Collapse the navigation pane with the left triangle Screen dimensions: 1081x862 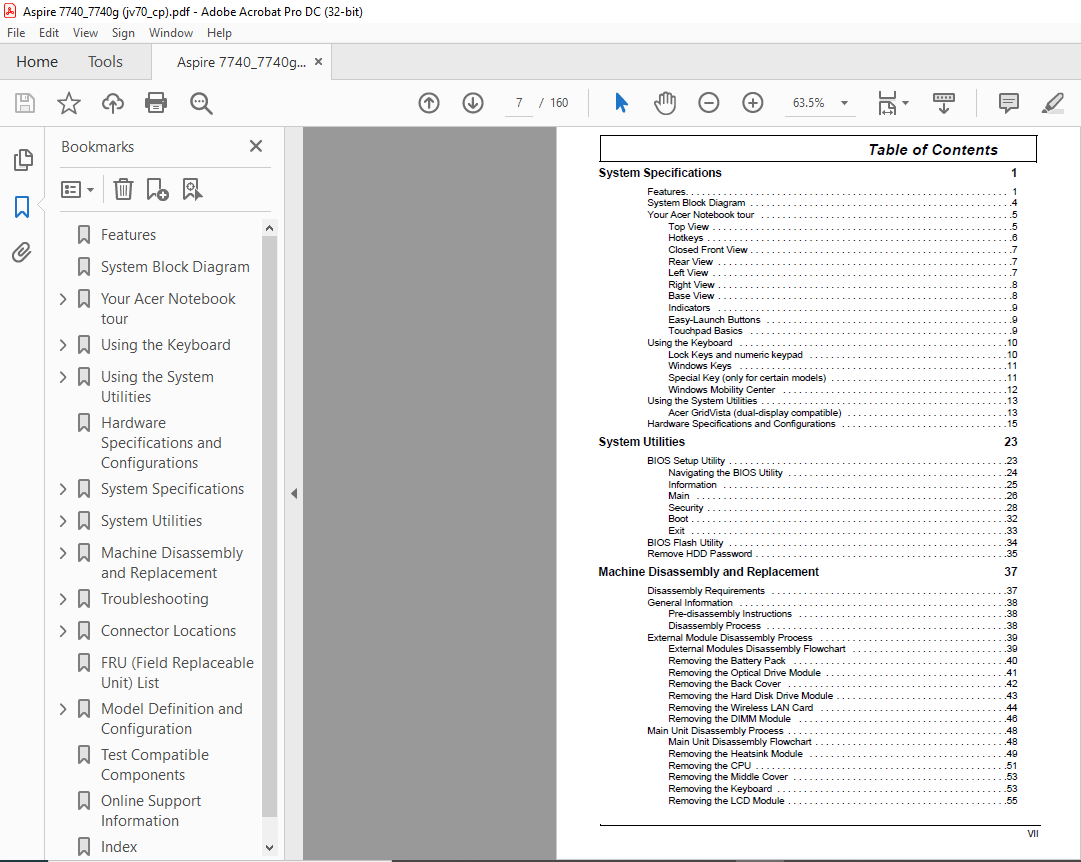[x=294, y=493]
